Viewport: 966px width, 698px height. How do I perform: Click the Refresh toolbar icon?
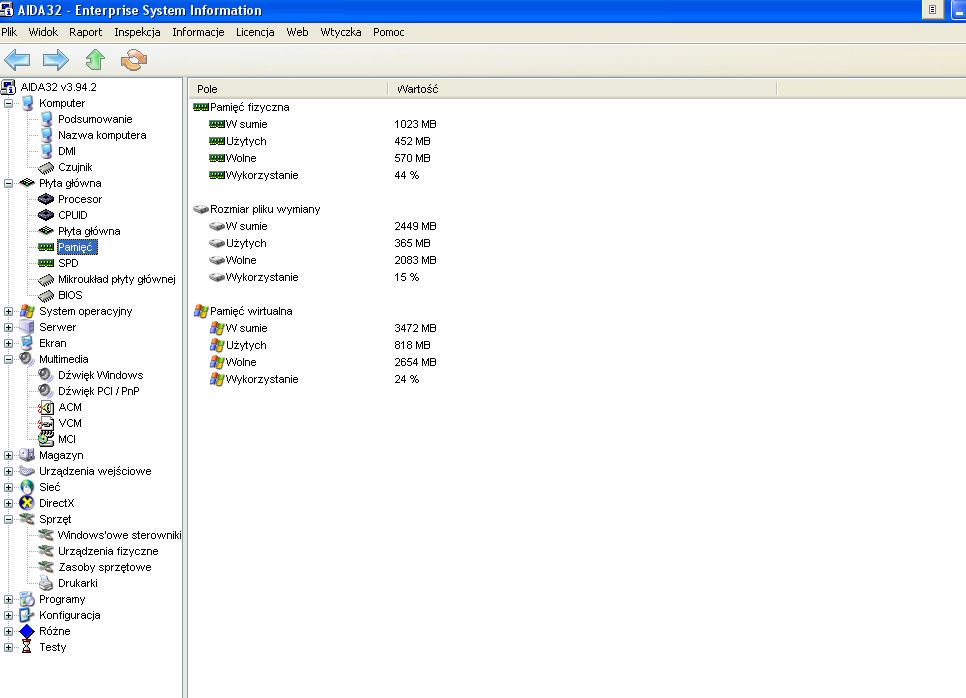pos(133,60)
